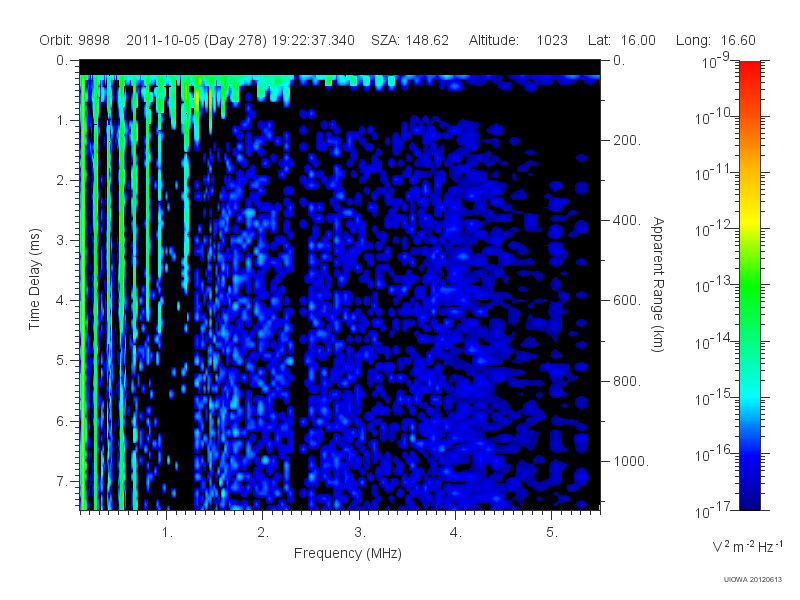Click the time delay tick label '1.'
This screenshot has height=600, width=800.
pyautogui.click(x=62, y=121)
